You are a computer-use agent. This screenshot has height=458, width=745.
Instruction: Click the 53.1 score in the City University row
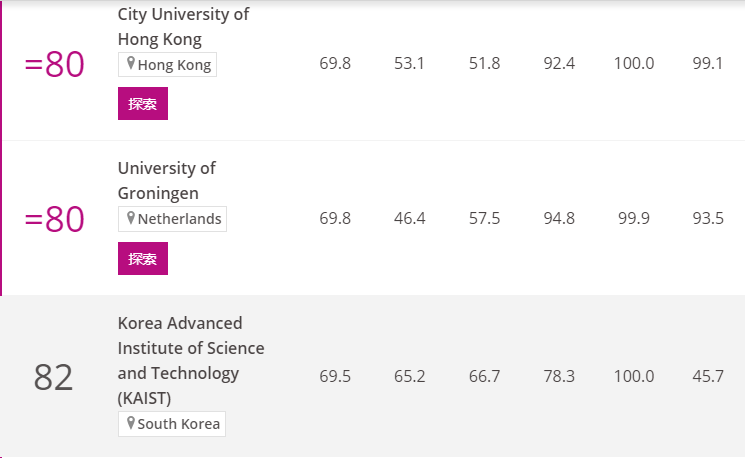tap(409, 63)
